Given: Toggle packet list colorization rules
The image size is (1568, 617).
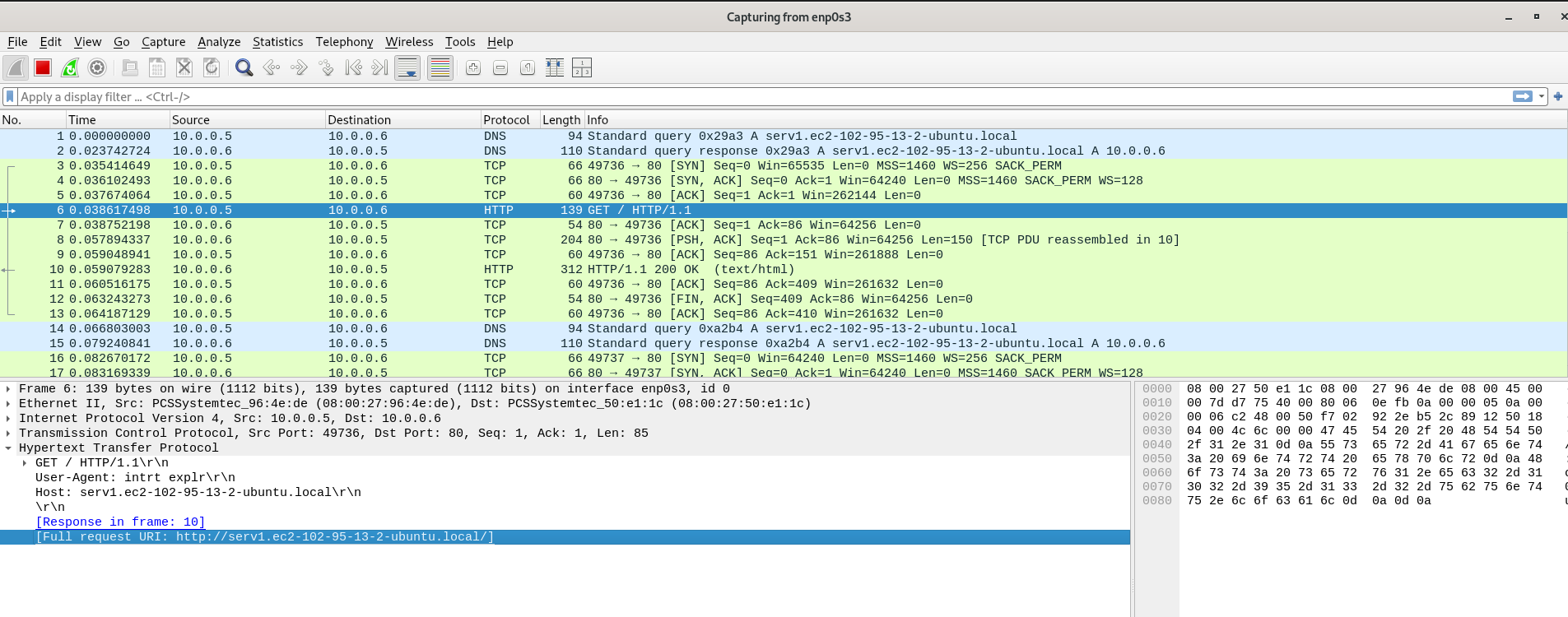Looking at the screenshot, I should pos(440,67).
